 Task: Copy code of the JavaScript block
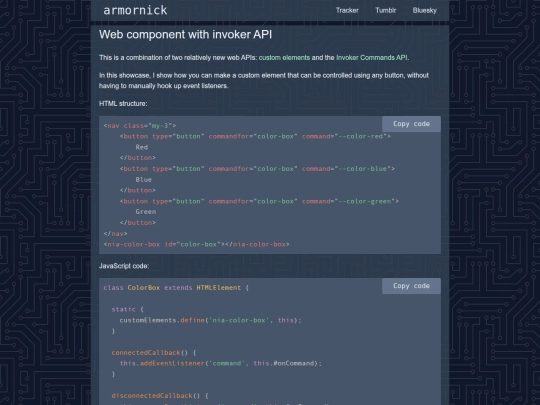(411, 286)
